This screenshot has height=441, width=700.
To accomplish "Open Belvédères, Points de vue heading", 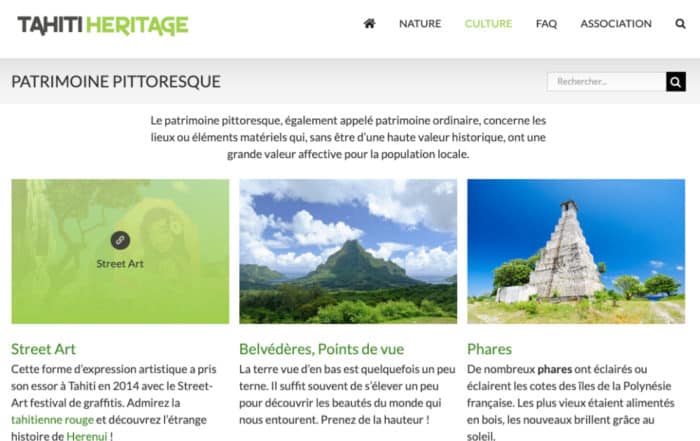I will [x=321, y=349].
